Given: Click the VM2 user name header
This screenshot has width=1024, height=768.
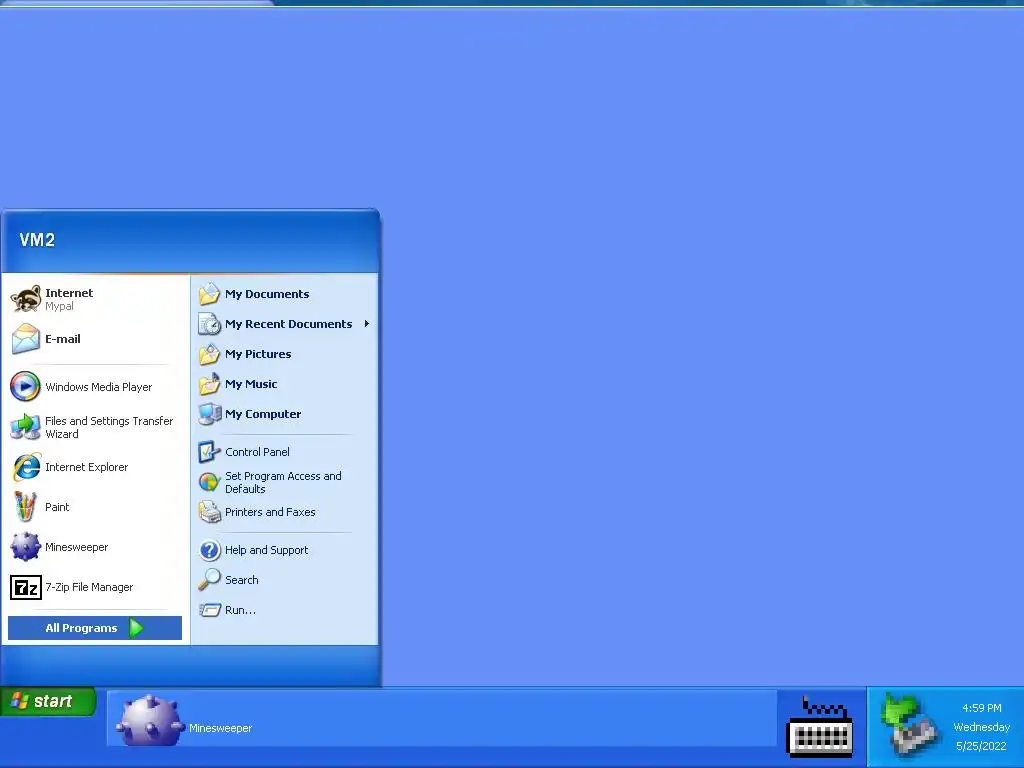Looking at the screenshot, I should tap(37, 240).
